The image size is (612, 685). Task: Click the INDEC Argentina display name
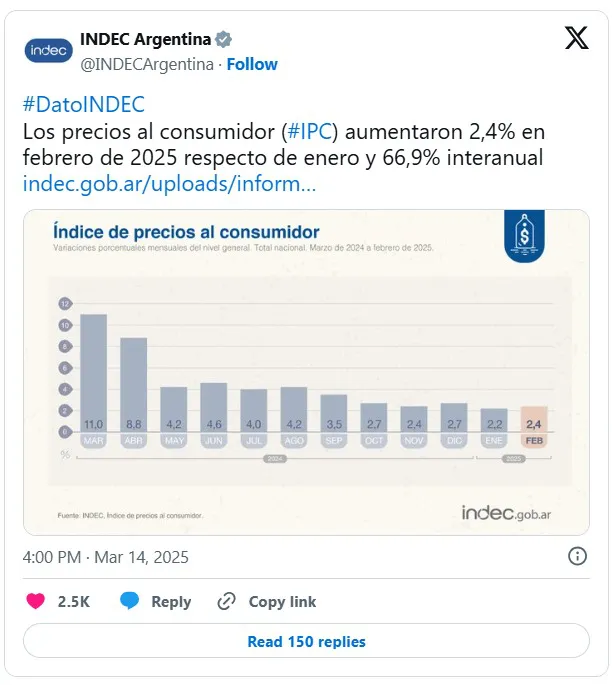coord(145,40)
